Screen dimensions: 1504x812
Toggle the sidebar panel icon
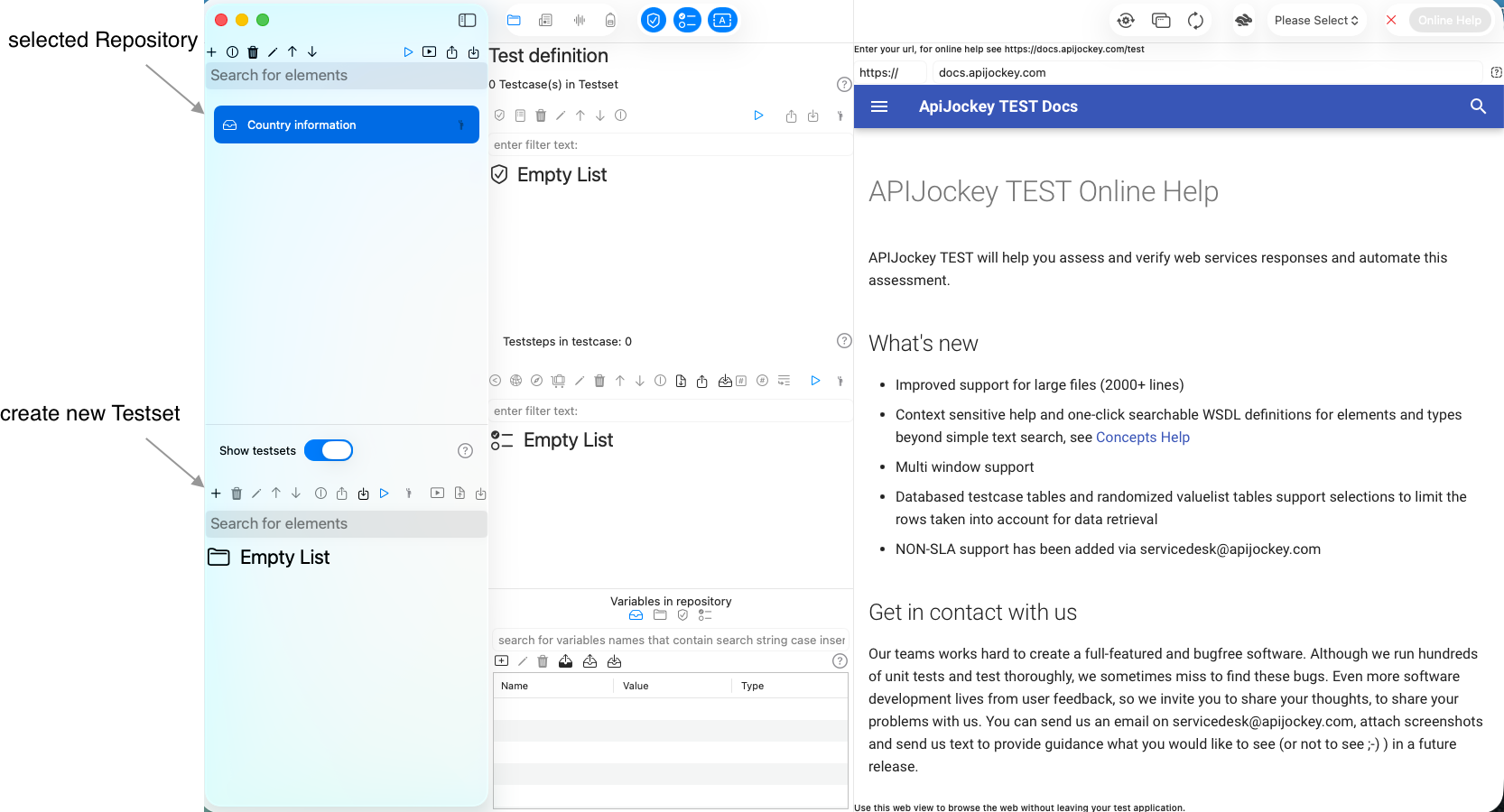tap(467, 20)
